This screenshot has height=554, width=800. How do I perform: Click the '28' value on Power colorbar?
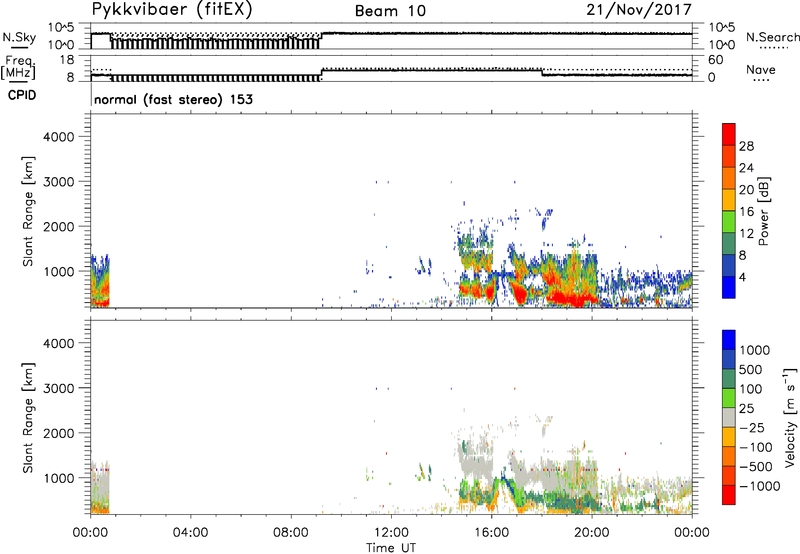tap(746, 146)
